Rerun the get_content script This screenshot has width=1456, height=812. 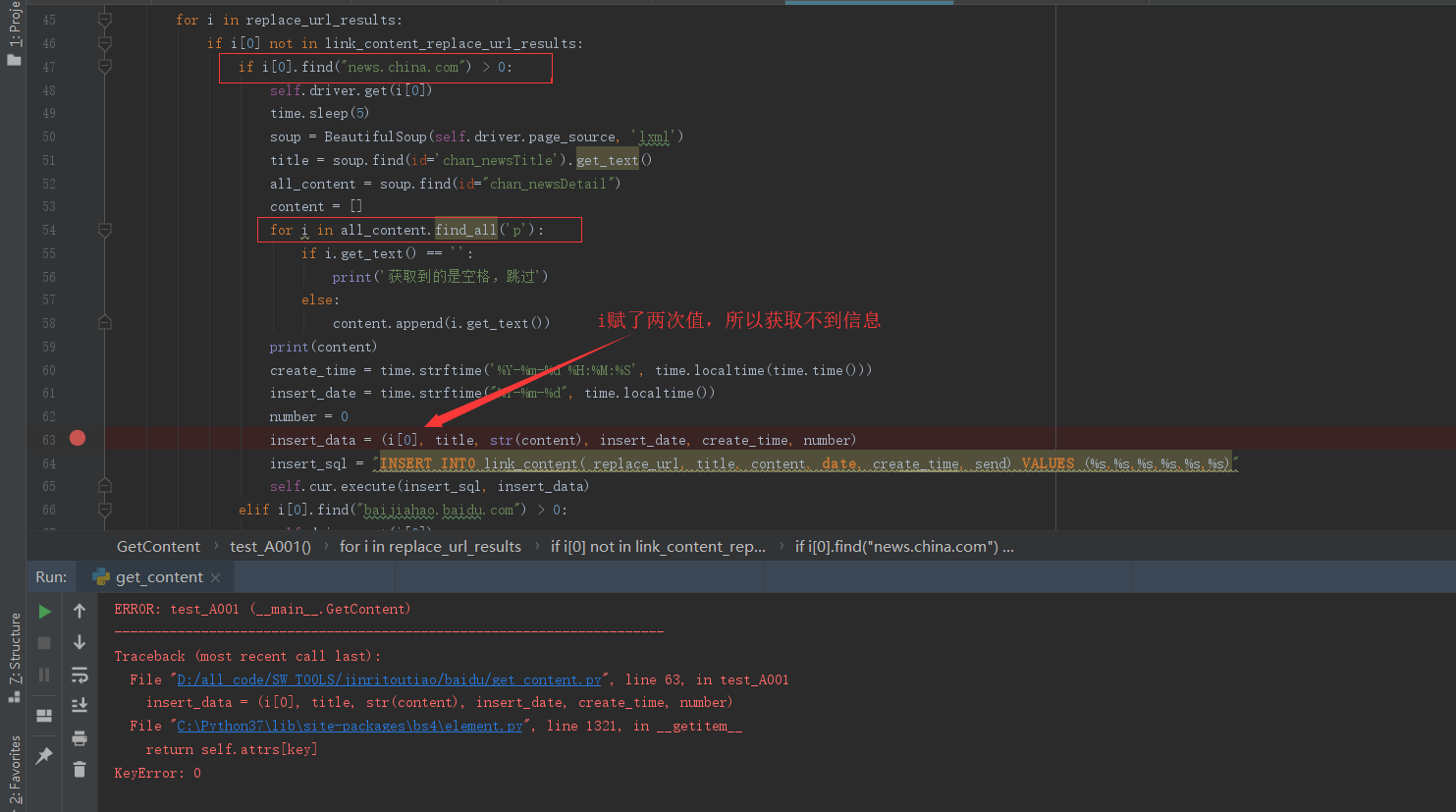coord(44,611)
